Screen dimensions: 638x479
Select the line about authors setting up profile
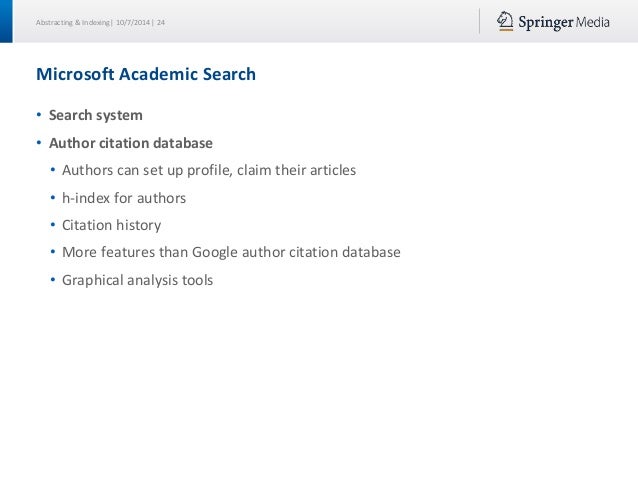point(209,170)
